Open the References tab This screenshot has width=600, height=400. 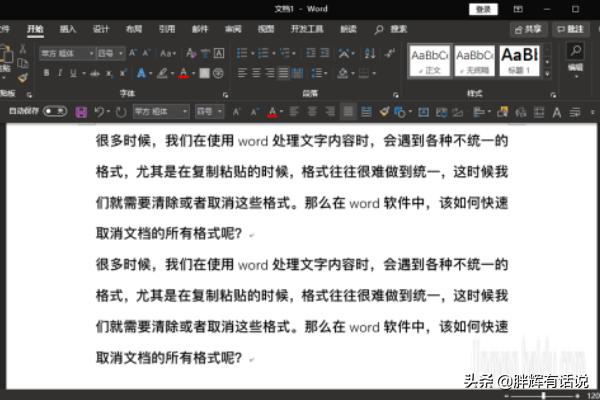click(167, 29)
